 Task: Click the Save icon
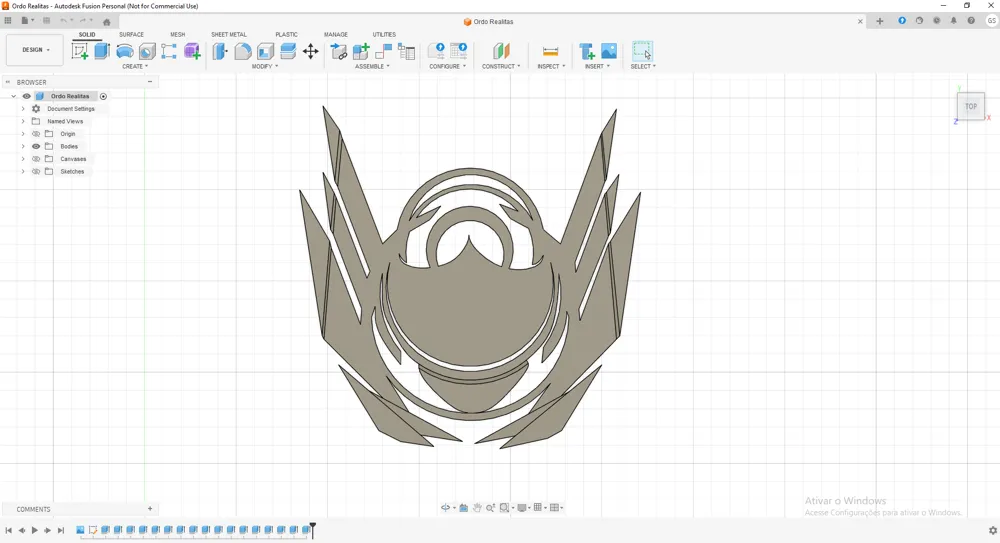[47, 21]
